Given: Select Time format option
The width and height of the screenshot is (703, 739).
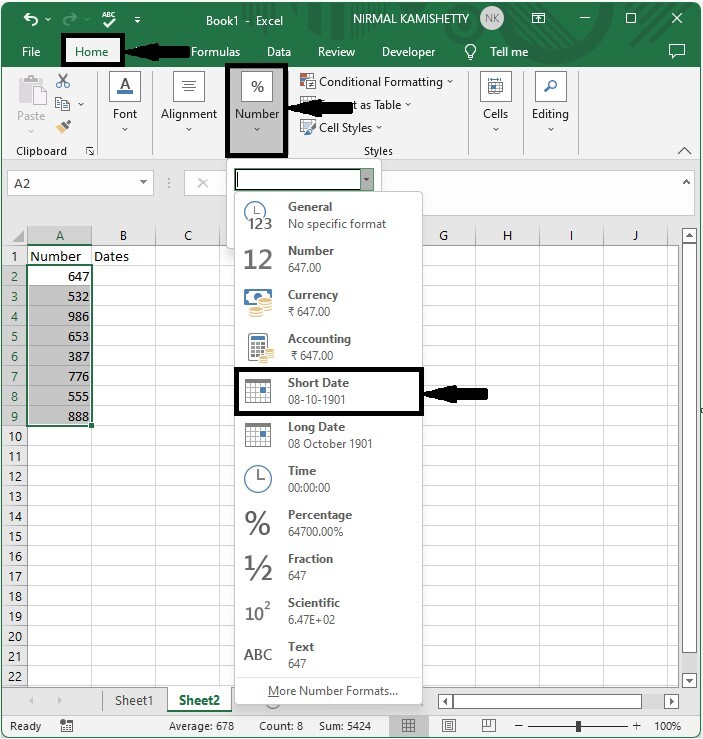Looking at the screenshot, I should [328, 479].
